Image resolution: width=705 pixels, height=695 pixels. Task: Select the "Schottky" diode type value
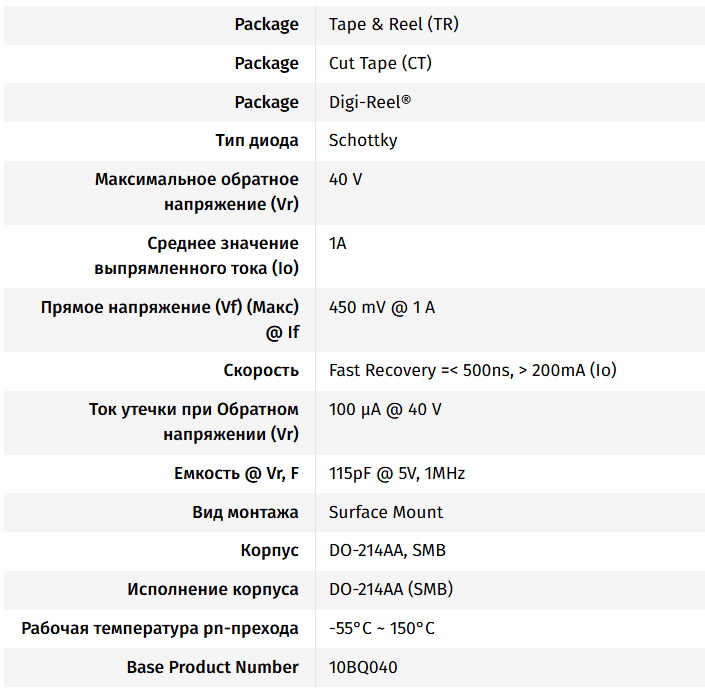363,140
